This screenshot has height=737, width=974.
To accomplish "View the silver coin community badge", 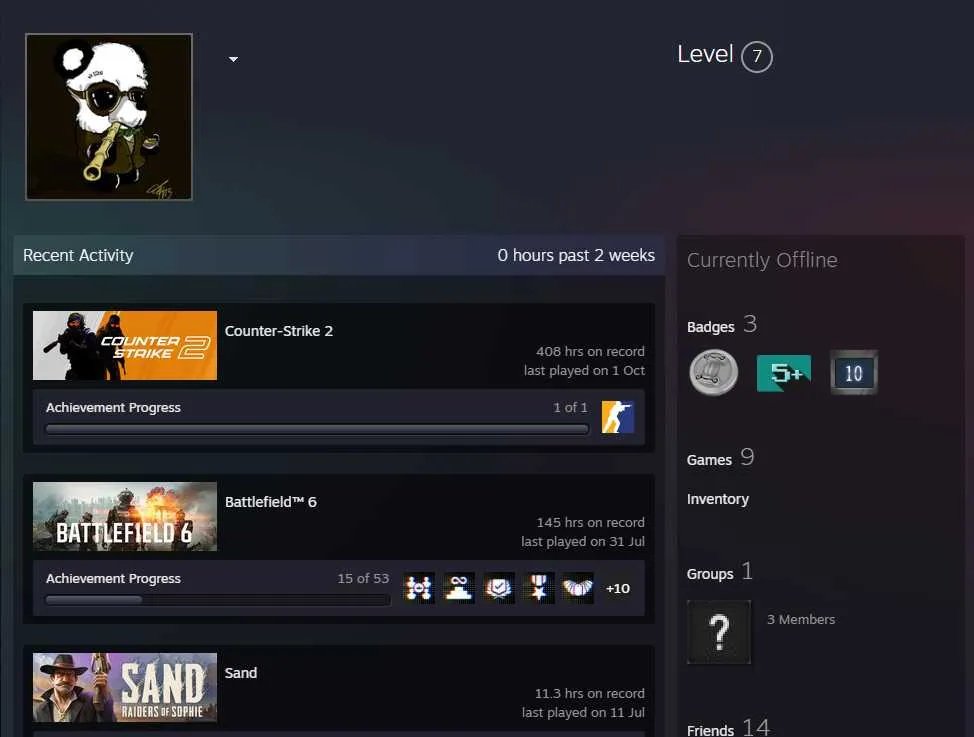I will point(714,373).
